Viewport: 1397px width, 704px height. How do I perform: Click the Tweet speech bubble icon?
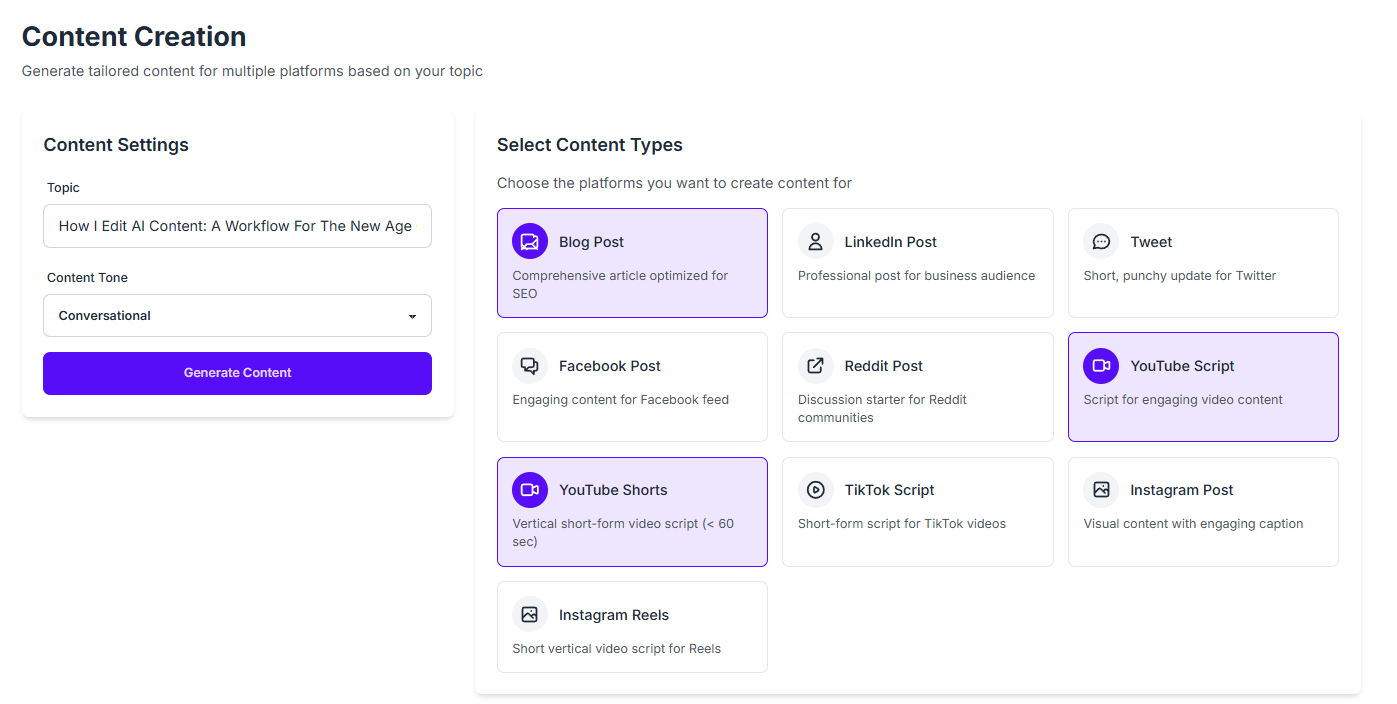coord(1101,241)
